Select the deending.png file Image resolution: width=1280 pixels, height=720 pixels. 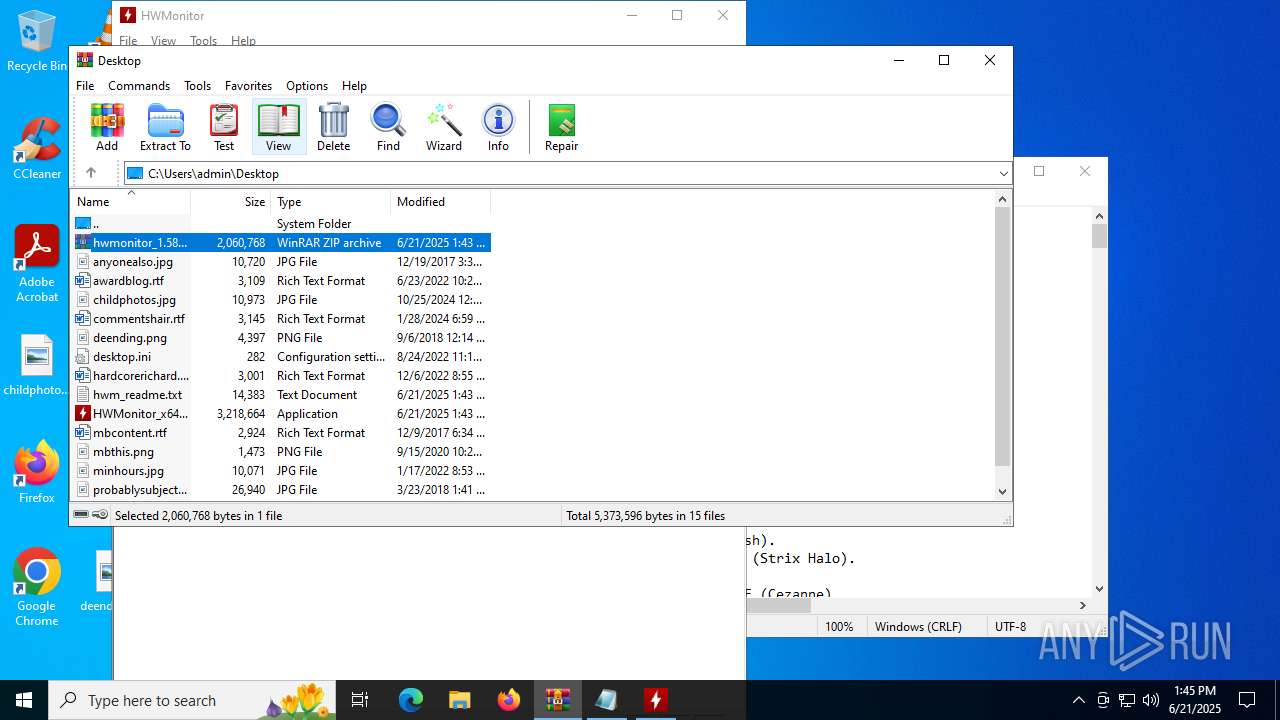point(281,338)
